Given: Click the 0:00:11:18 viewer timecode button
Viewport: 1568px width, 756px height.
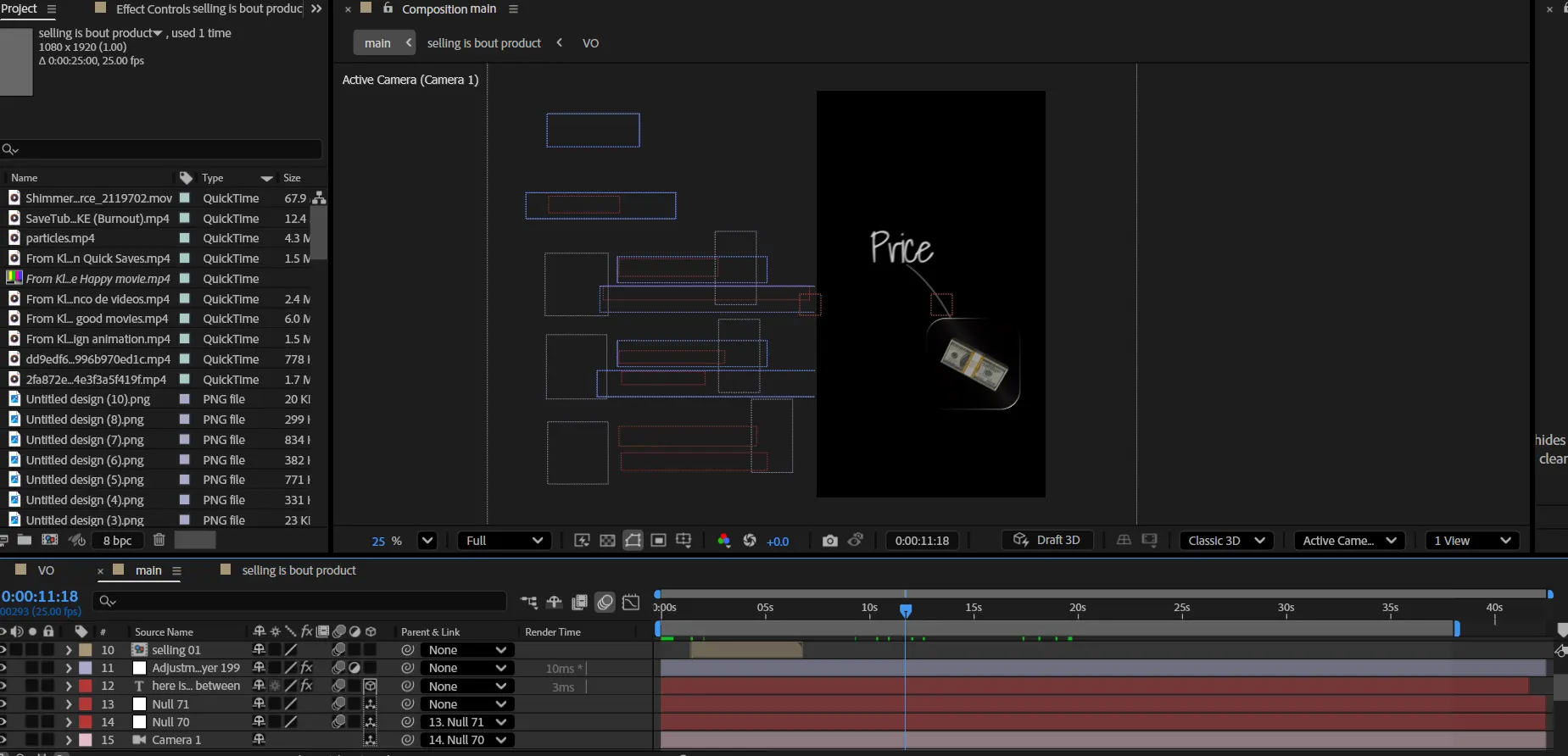Looking at the screenshot, I should pos(922,541).
